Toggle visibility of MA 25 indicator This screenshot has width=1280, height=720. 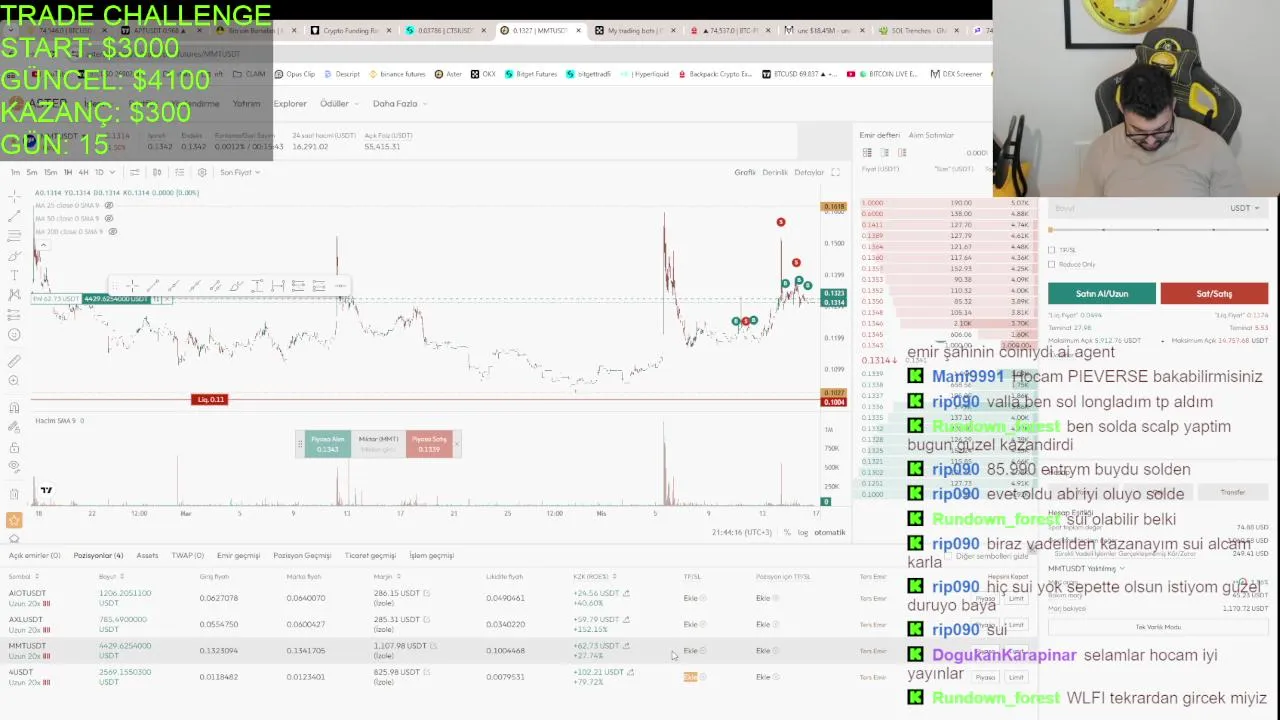(x=109, y=205)
